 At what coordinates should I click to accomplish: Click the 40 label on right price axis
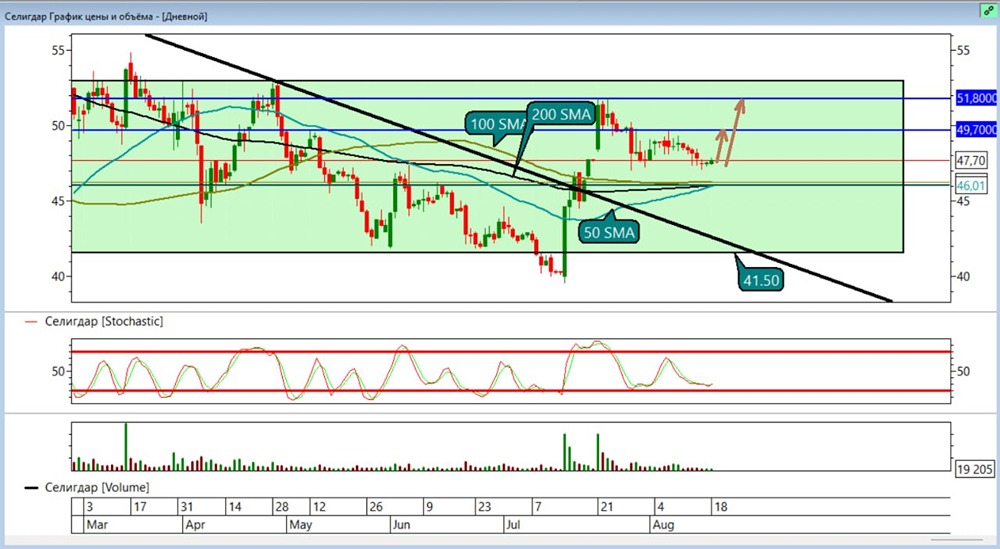963,277
